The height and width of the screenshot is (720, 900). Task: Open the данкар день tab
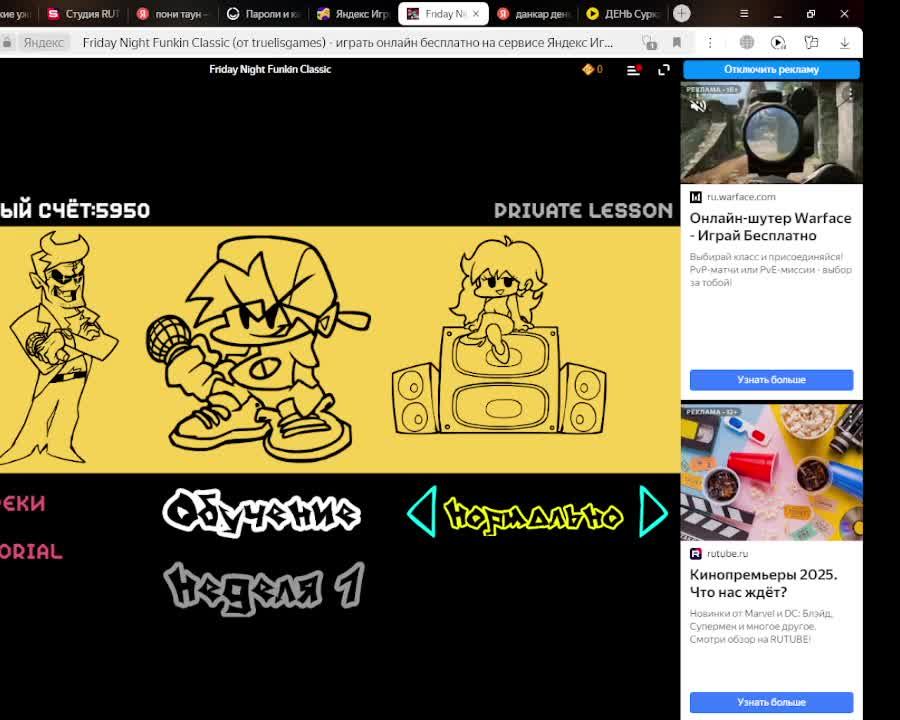pos(533,14)
